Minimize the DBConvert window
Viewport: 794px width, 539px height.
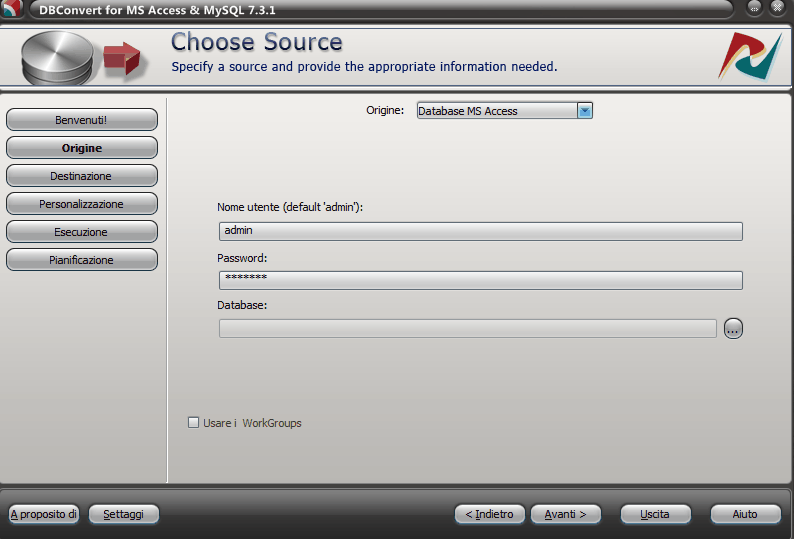click(x=755, y=8)
